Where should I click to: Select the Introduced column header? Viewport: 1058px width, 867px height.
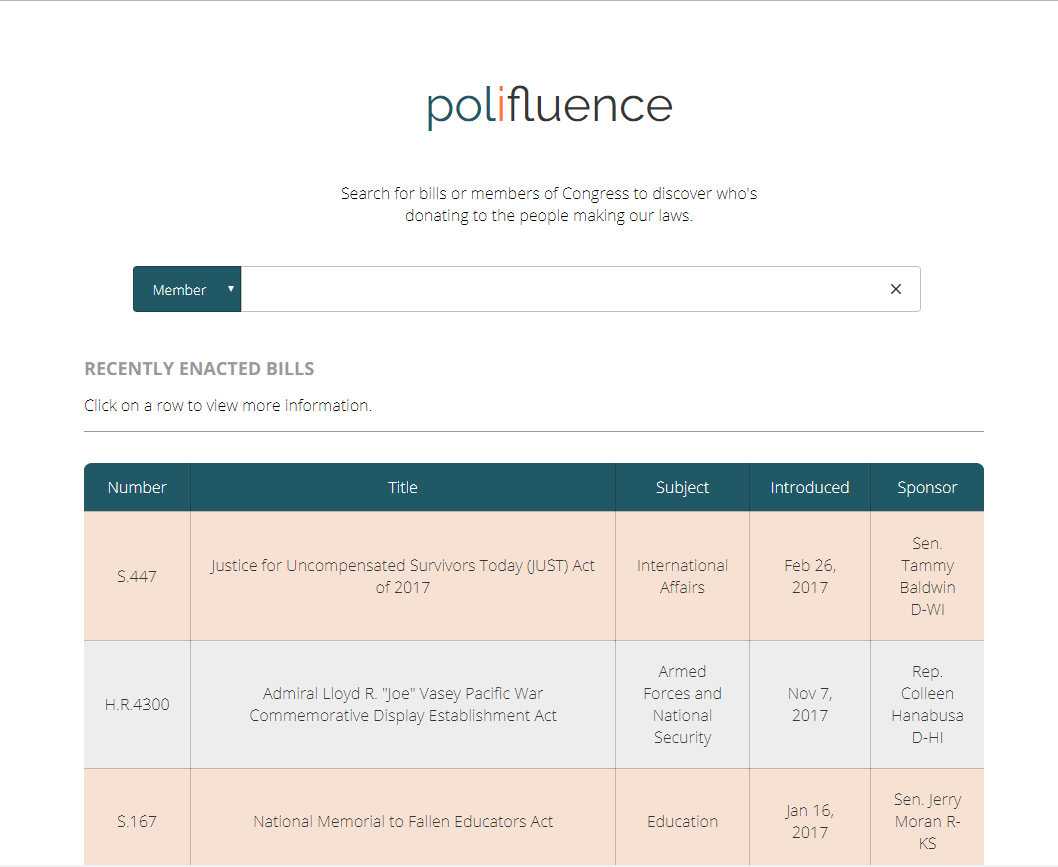[810, 487]
